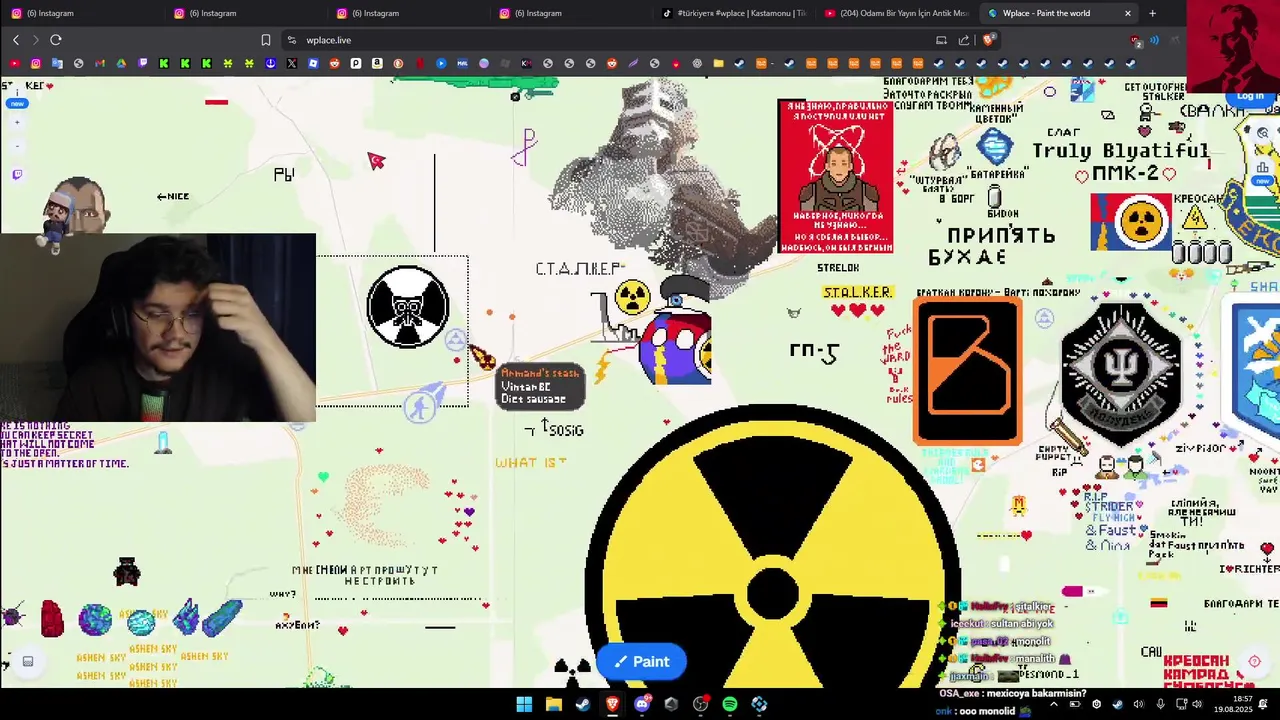This screenshot has height=720, width=1280.
Task: Click the Paint button
Action: [x=641, y=661]
